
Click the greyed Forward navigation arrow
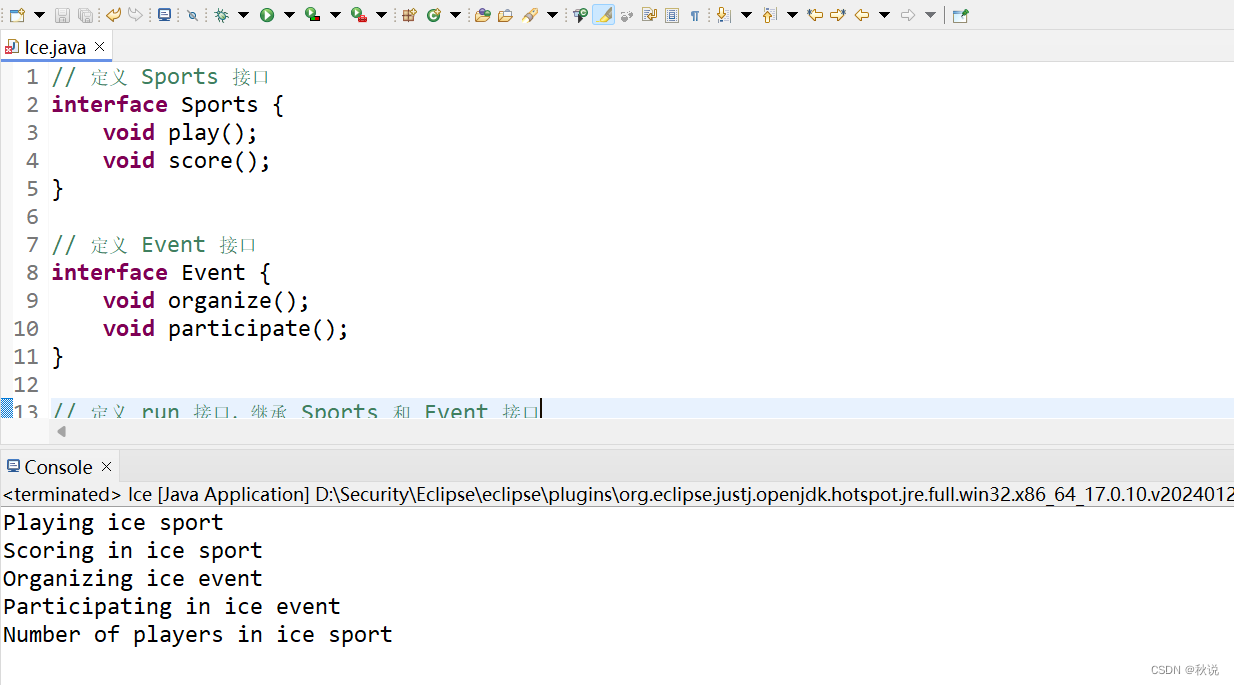(908, 15)
